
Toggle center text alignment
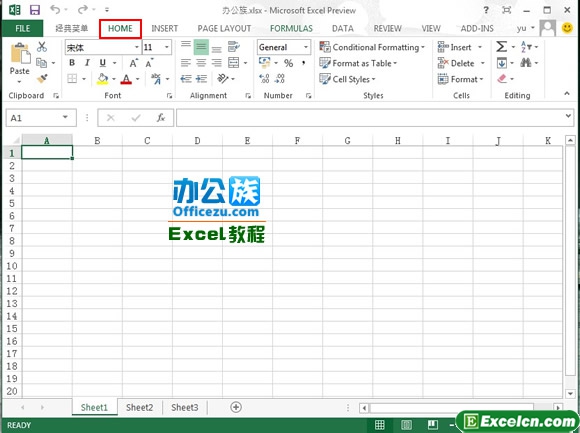pyautogui.click(x=201, y=63)
